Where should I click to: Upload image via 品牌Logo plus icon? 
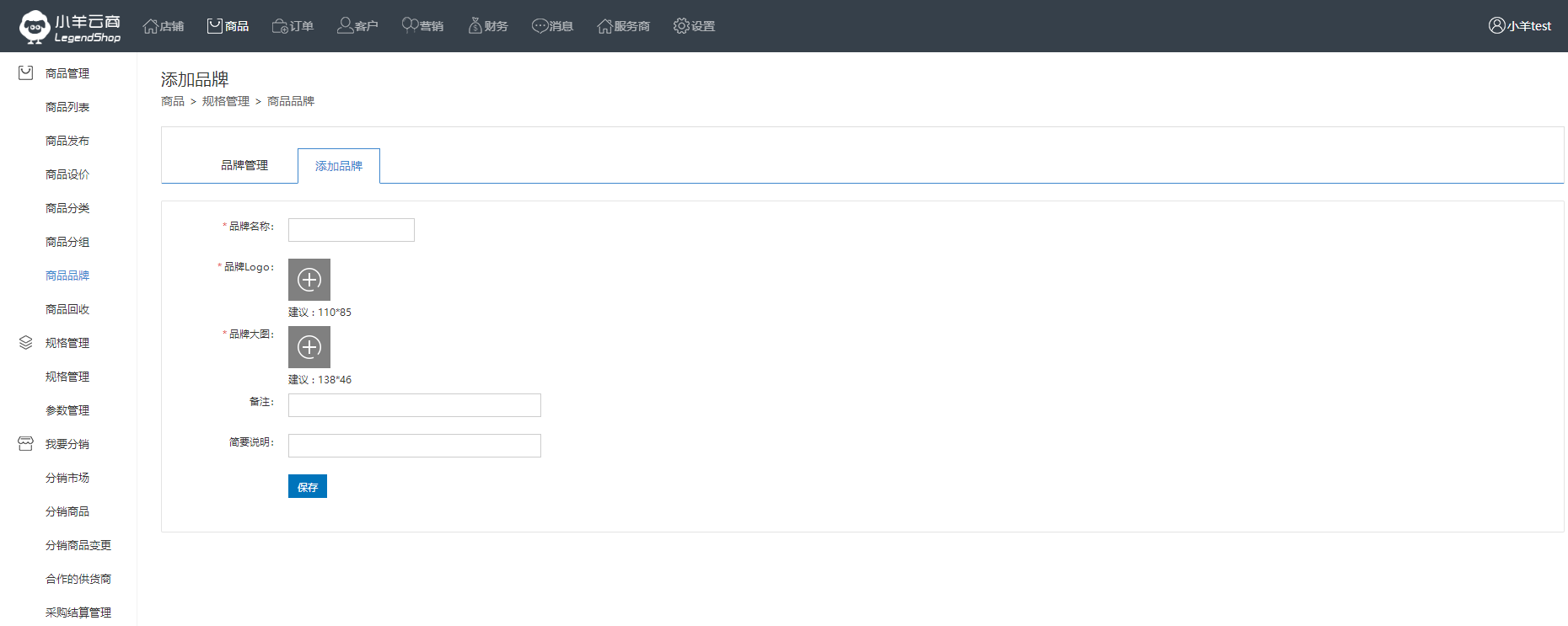[309, 280]
